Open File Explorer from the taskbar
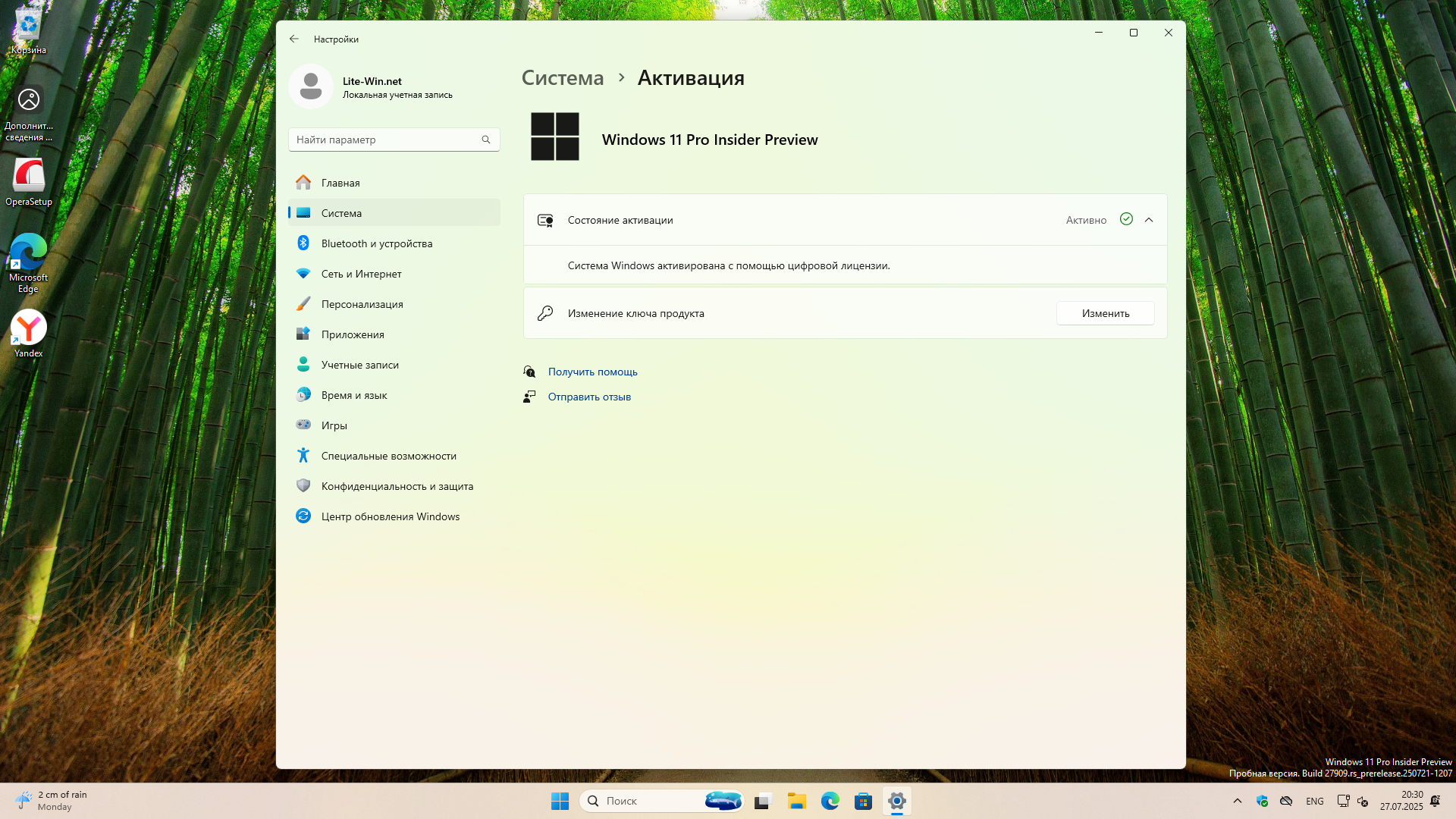Screen dimensions: 1456x819 796,801
